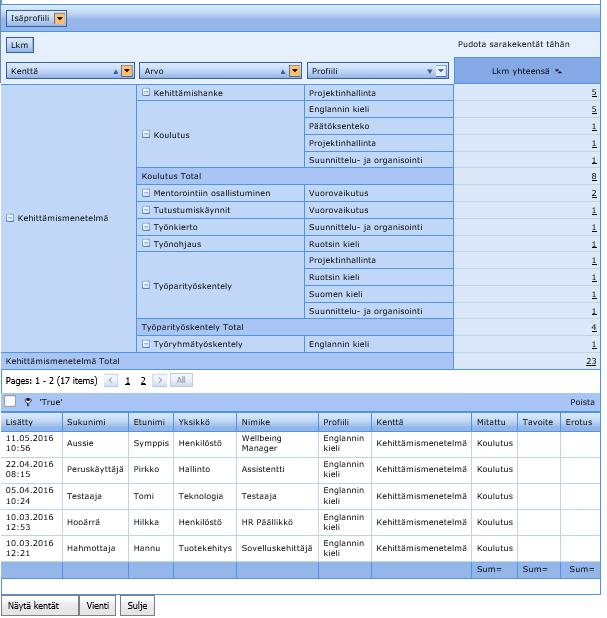Collapse the Koulutus row group
Image resolution: width=607 pixels, height=618 pixels.
point(146,134)
